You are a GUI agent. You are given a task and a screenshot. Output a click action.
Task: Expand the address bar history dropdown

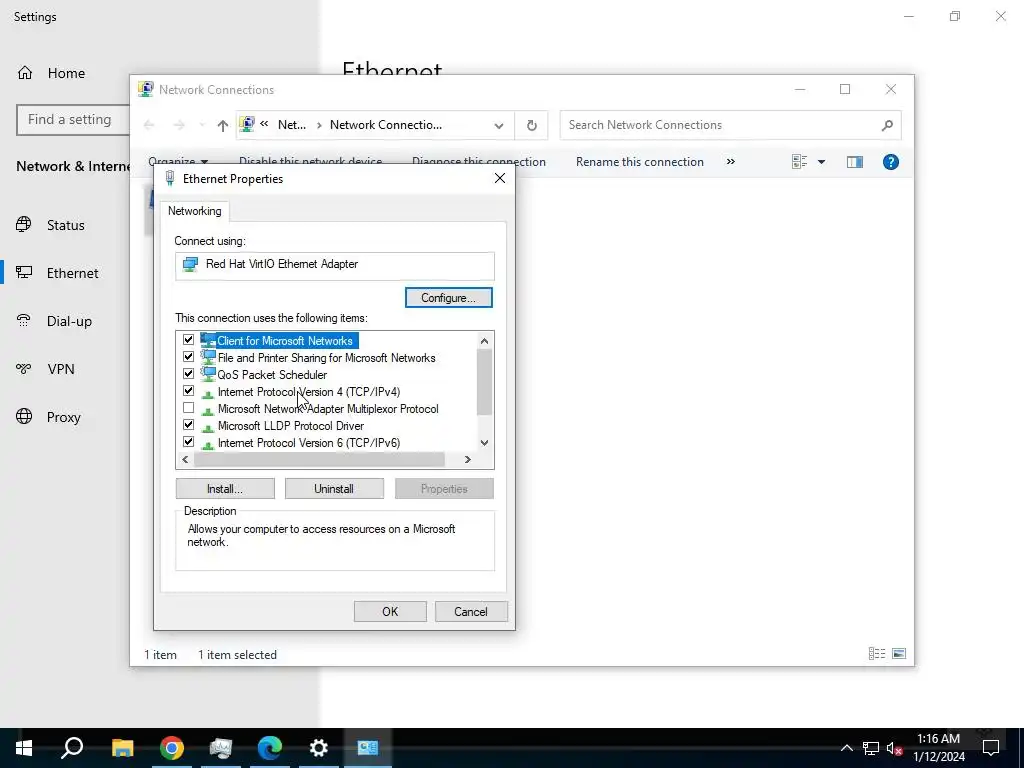499,125
